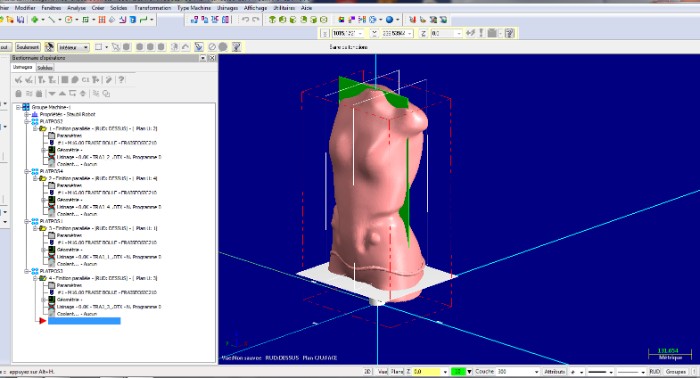Click the first green isometric view icon
This screenshot has height=378, width=700.
click(272, 20)
